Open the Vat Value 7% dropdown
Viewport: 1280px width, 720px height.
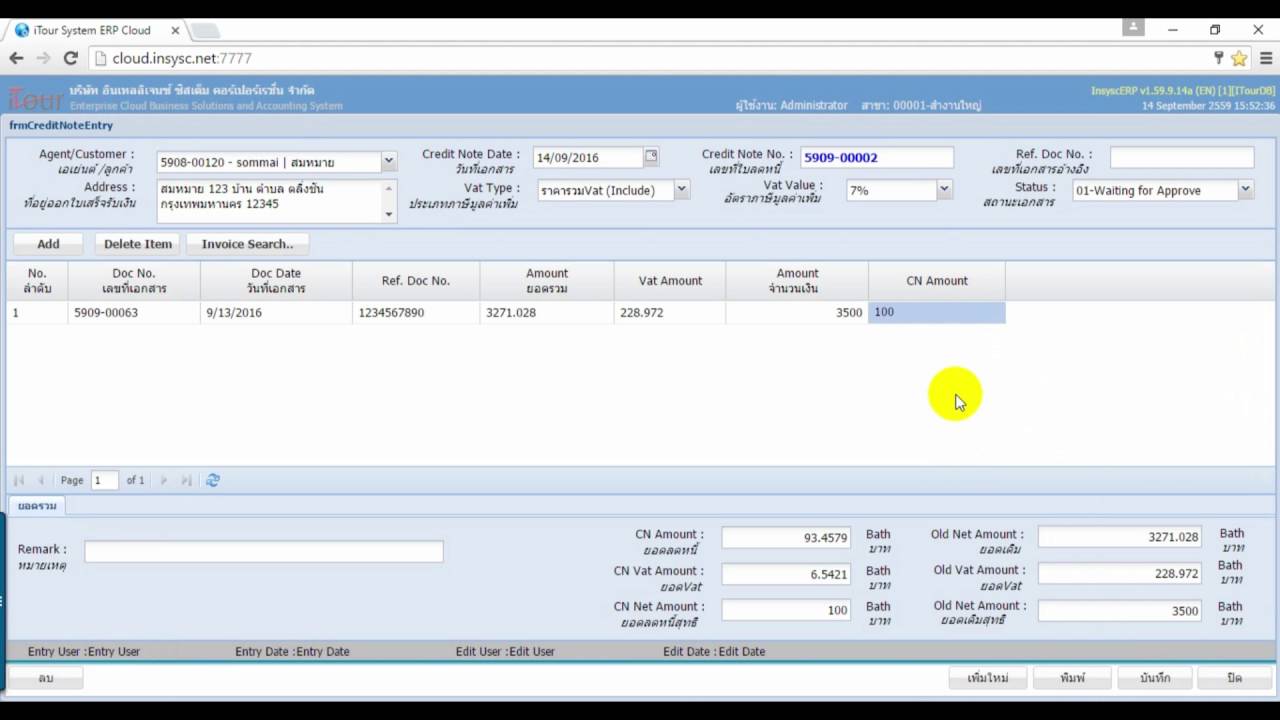[943, 189]
